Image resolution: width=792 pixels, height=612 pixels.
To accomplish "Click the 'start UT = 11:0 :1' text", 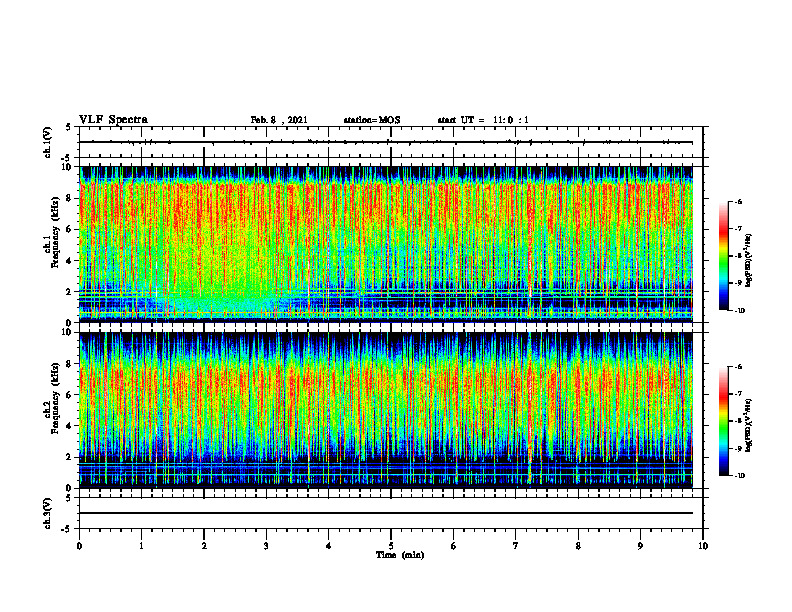I will click(483, 120).
